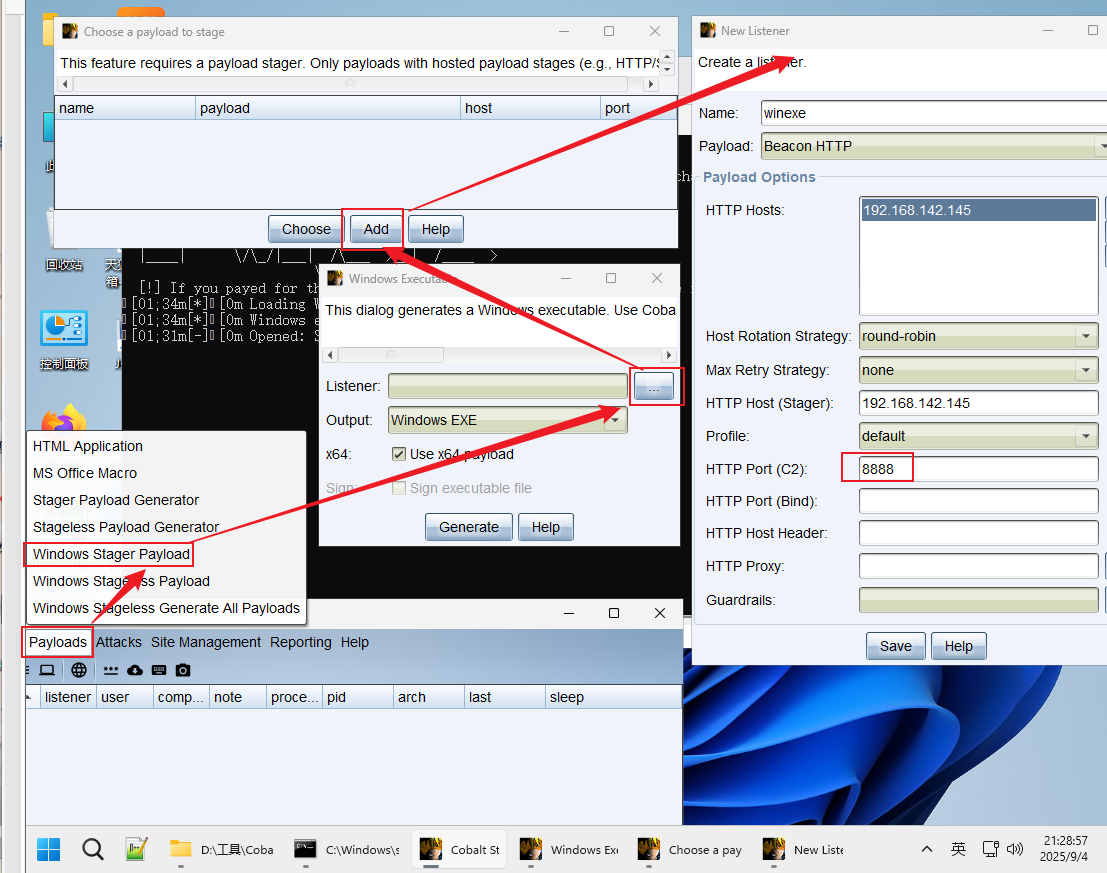Switch to Cobalt Strike taskbar window
Screen dimensions: 1107x873
(460, 849)
